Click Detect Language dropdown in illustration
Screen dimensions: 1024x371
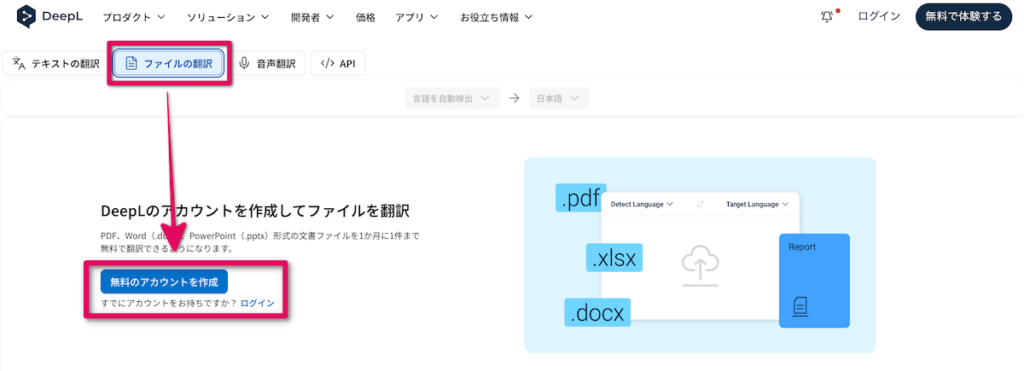642,204
